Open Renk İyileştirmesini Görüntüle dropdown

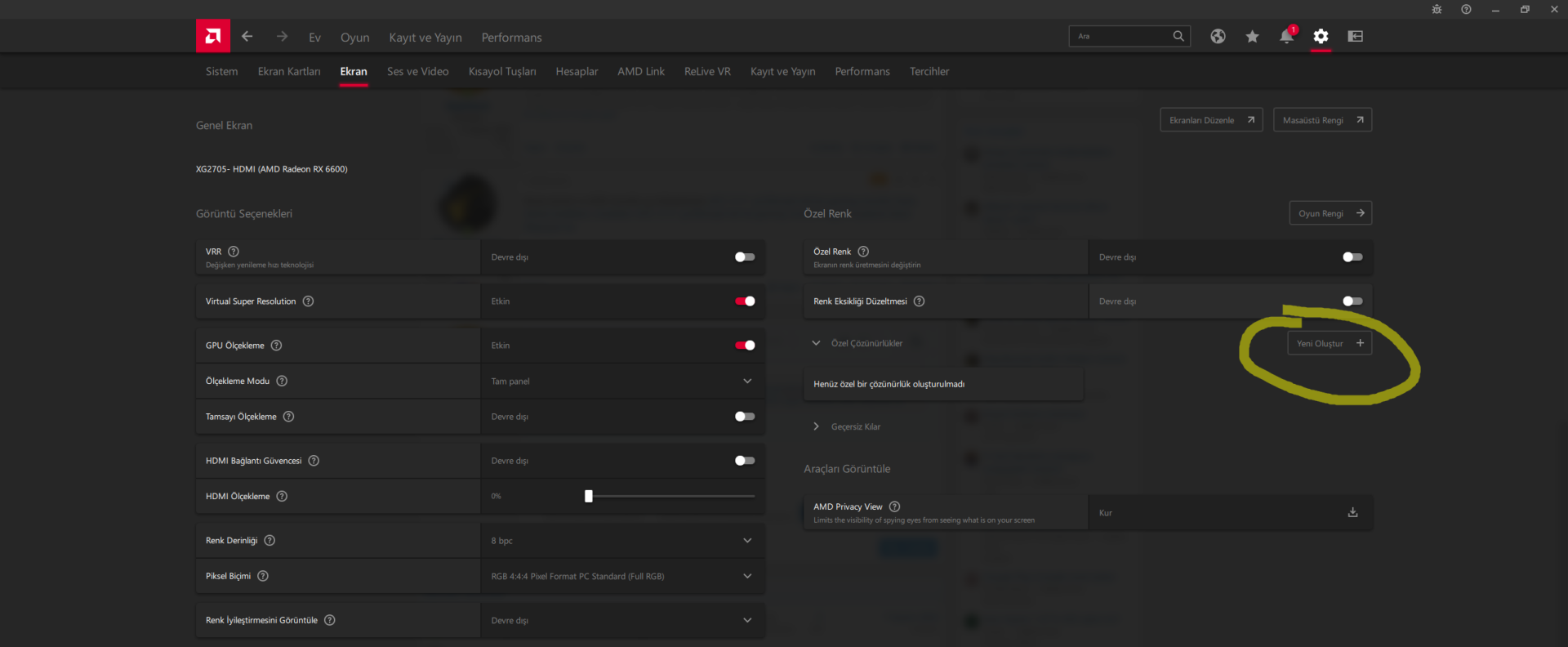tap(622, 621)
